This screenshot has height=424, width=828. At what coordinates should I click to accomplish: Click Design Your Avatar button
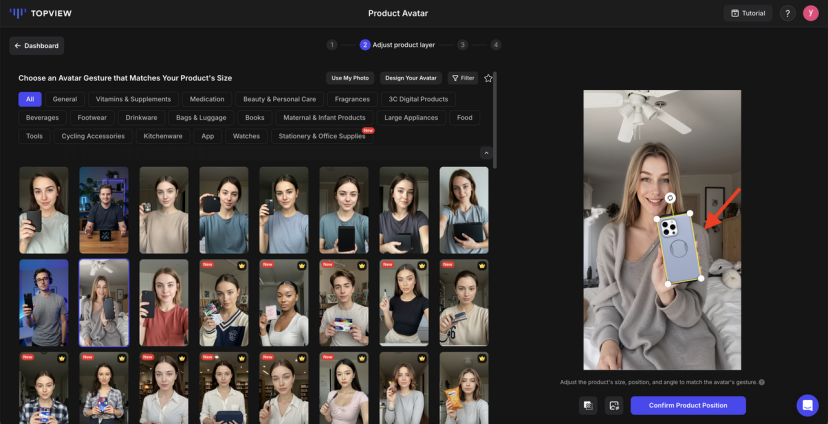coord(411,78)
